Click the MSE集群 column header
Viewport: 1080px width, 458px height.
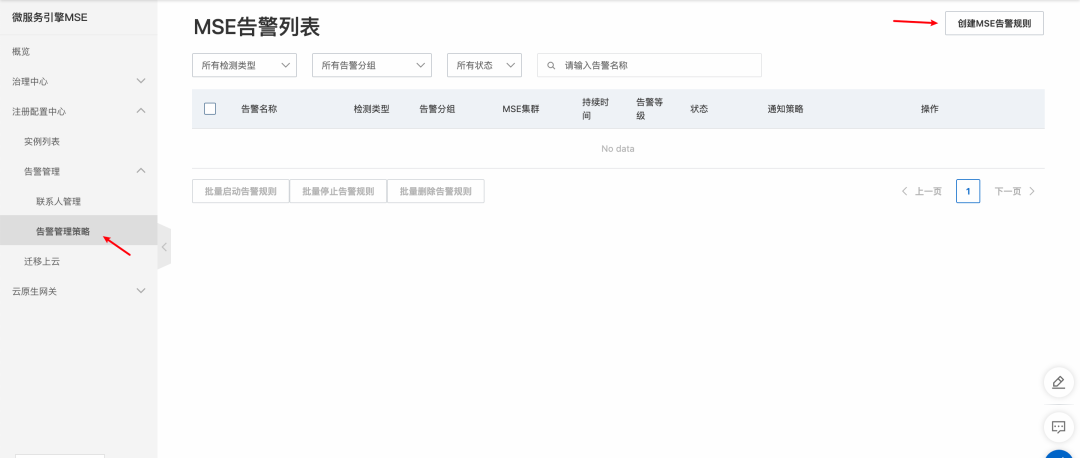(x=521, y=109)
